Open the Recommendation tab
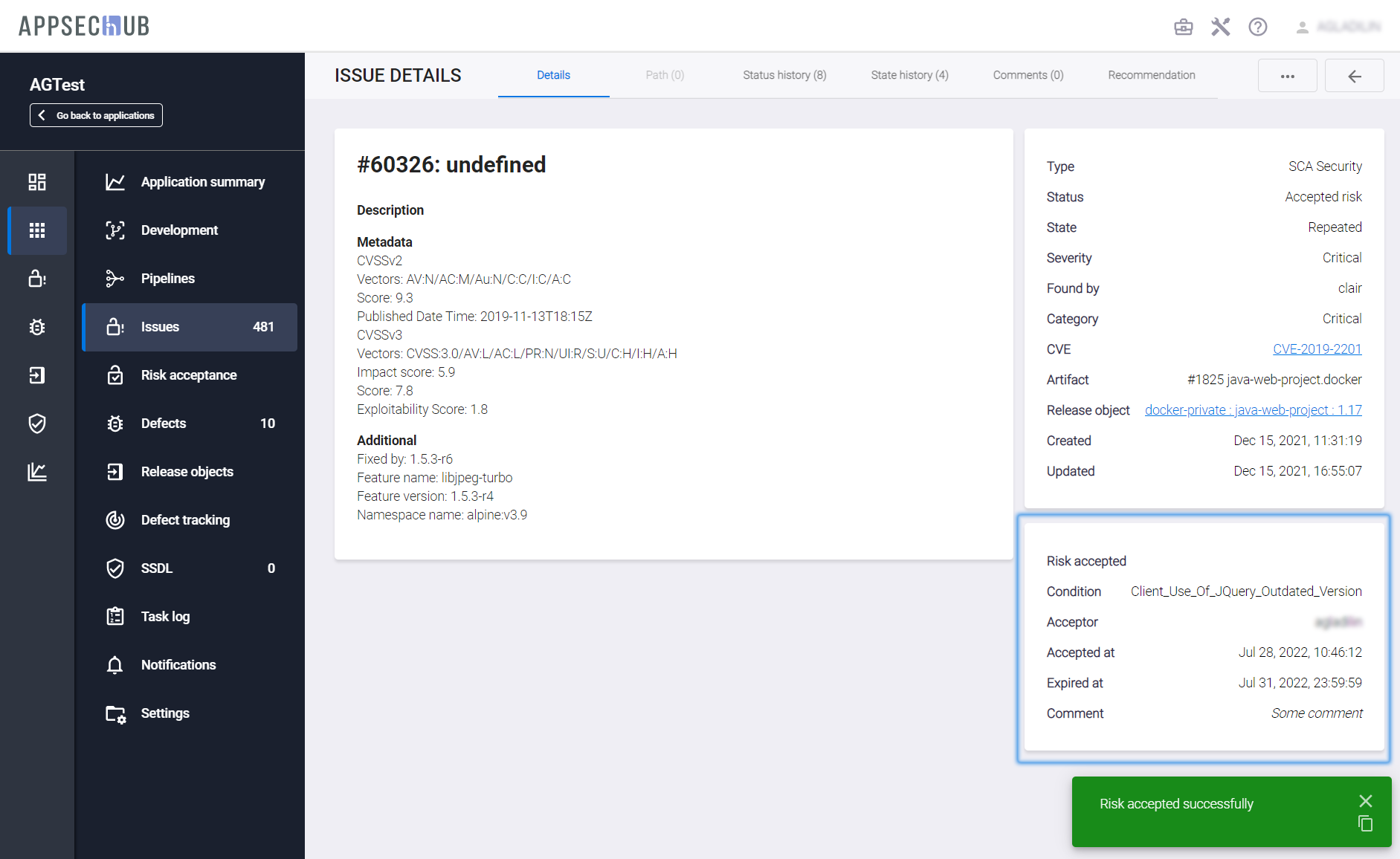 1151,75
